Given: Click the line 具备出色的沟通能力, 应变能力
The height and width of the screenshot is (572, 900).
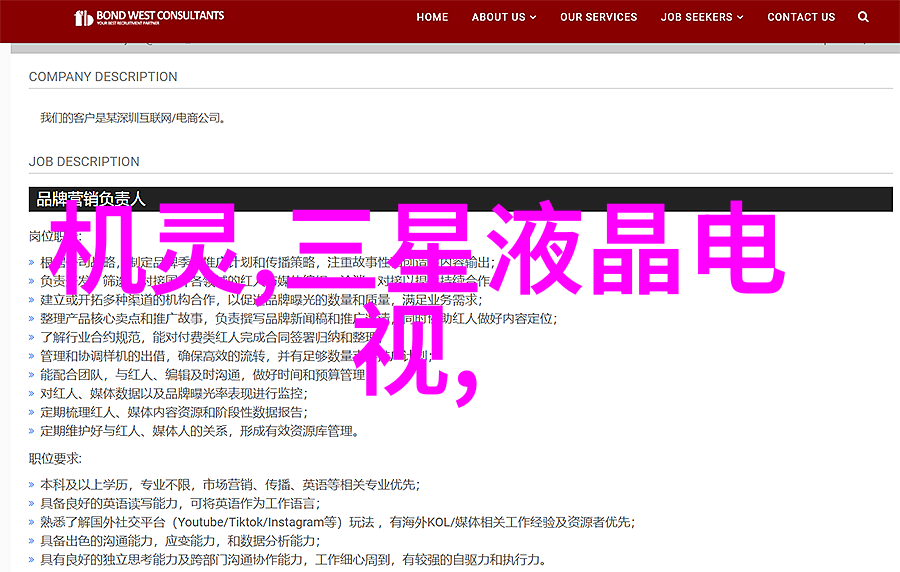Looking at the screenshot, I should [x=180, y=540].
